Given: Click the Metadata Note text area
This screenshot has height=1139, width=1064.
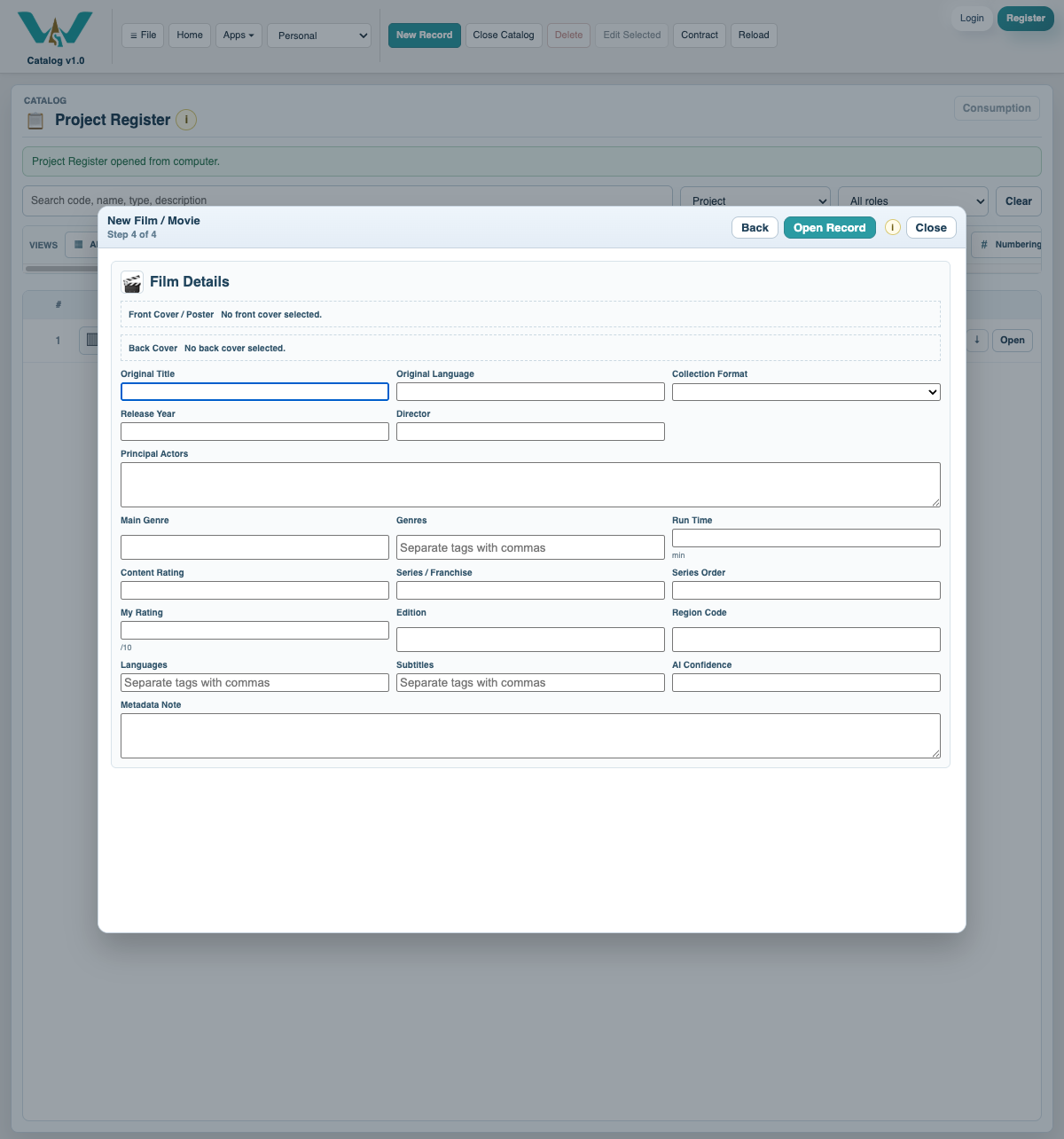Looking at the screenshot, I should pyautogui.click(x=530, y=736).
